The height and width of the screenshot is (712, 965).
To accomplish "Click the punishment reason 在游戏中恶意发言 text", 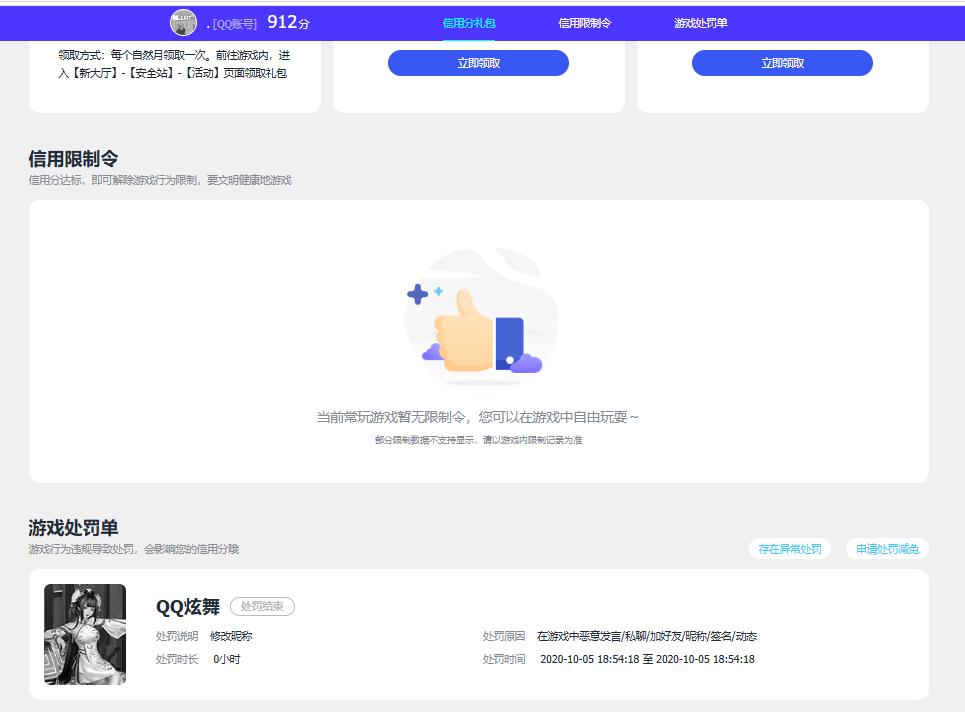I will tap(647, 636).
